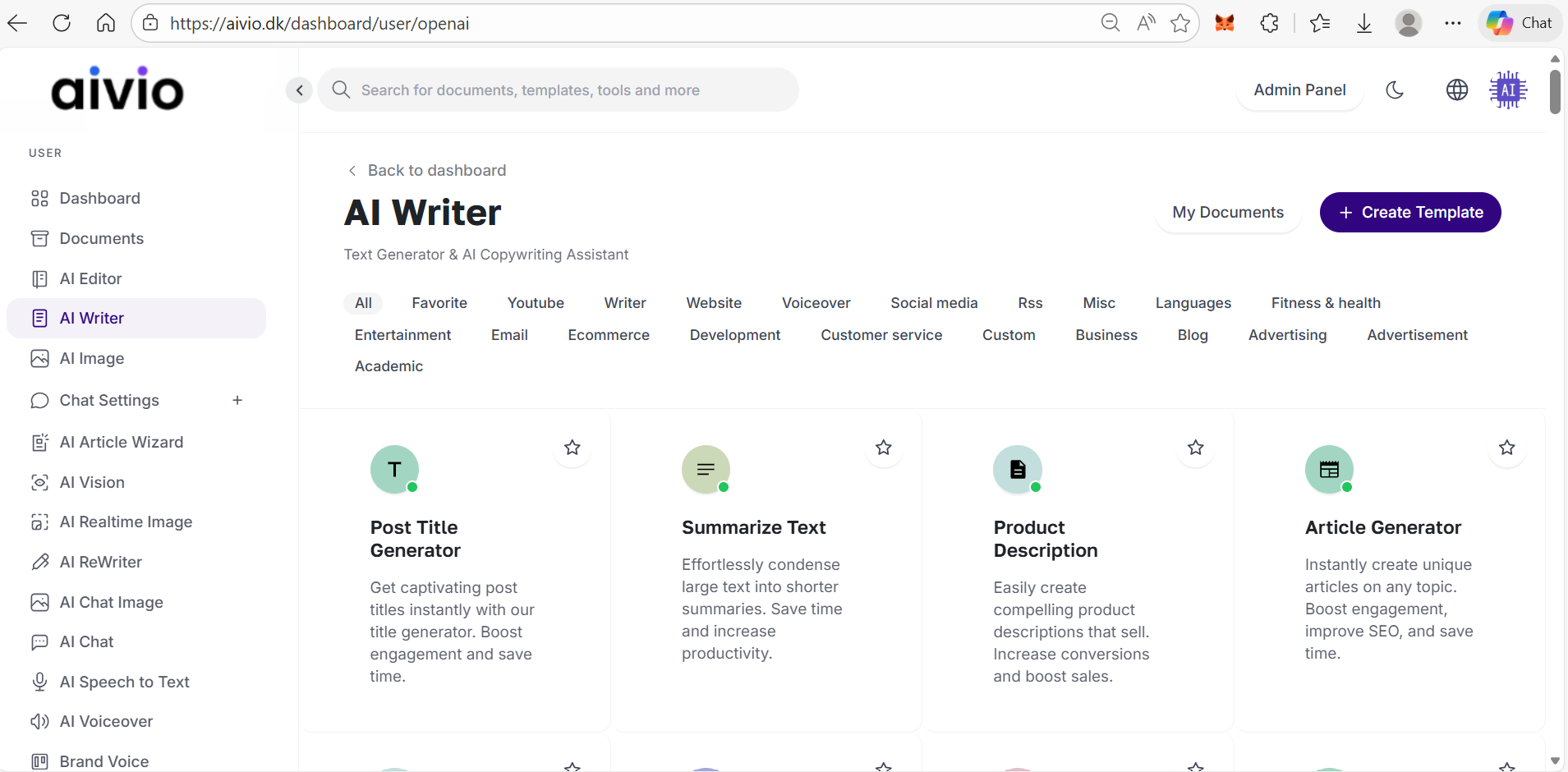Click the documents search field
This screenshot has width=1568, height=772.
click(x=559, y=90)
